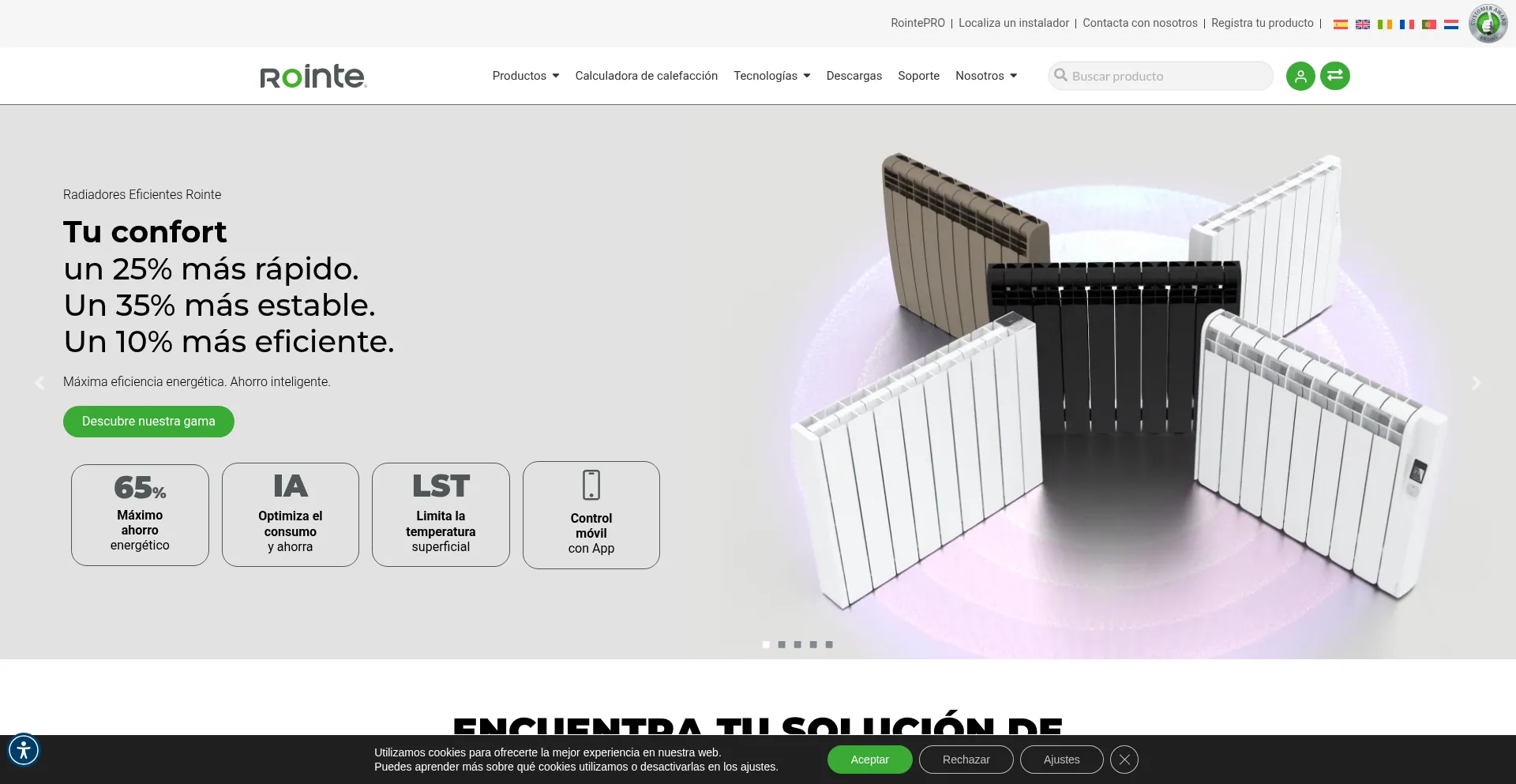Switch language using the UK flag icon
This screenshot has width=1516, height=784.
(1363, 24)
